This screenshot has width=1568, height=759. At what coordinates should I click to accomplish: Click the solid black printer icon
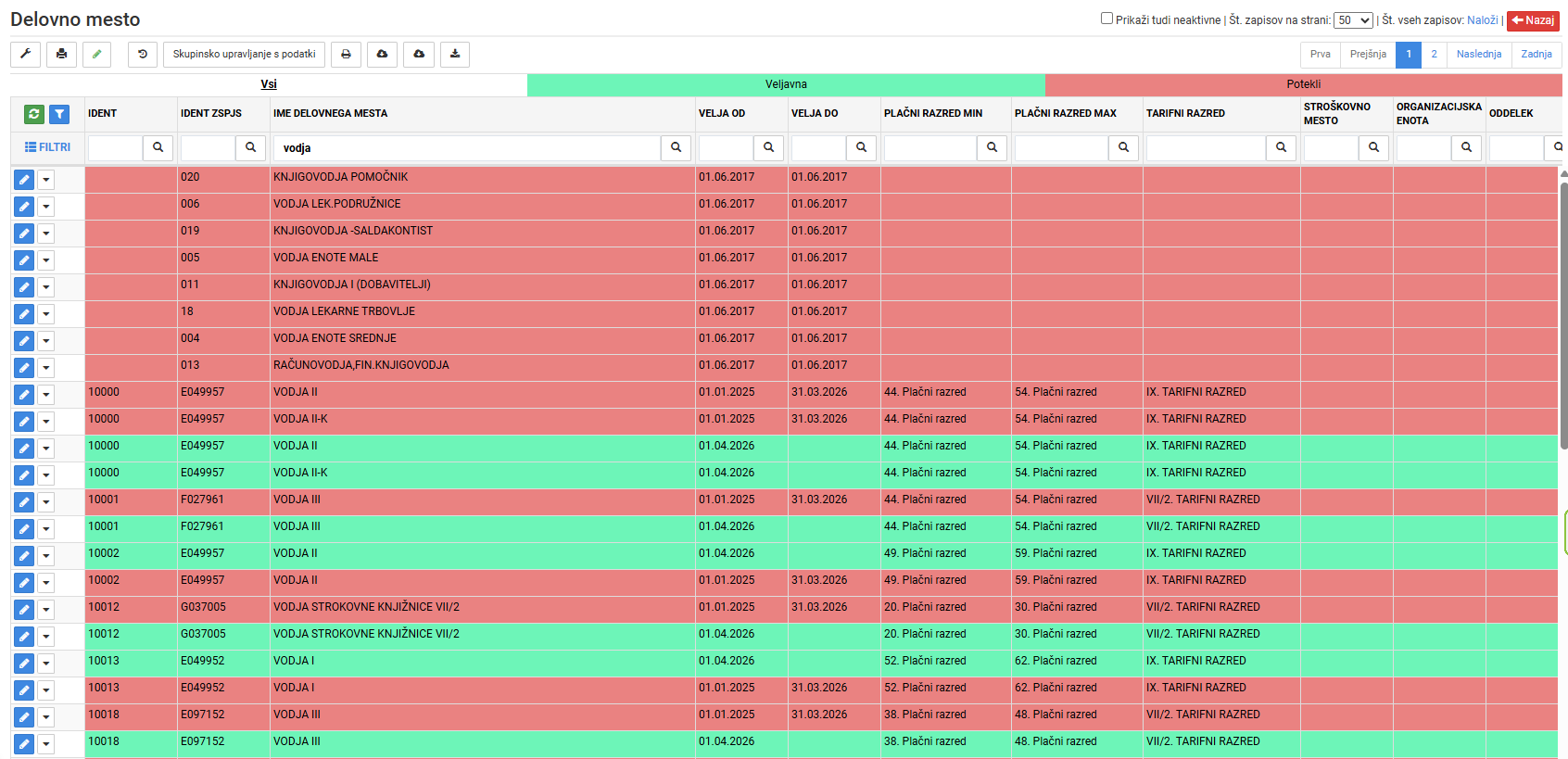coord(61,54)
